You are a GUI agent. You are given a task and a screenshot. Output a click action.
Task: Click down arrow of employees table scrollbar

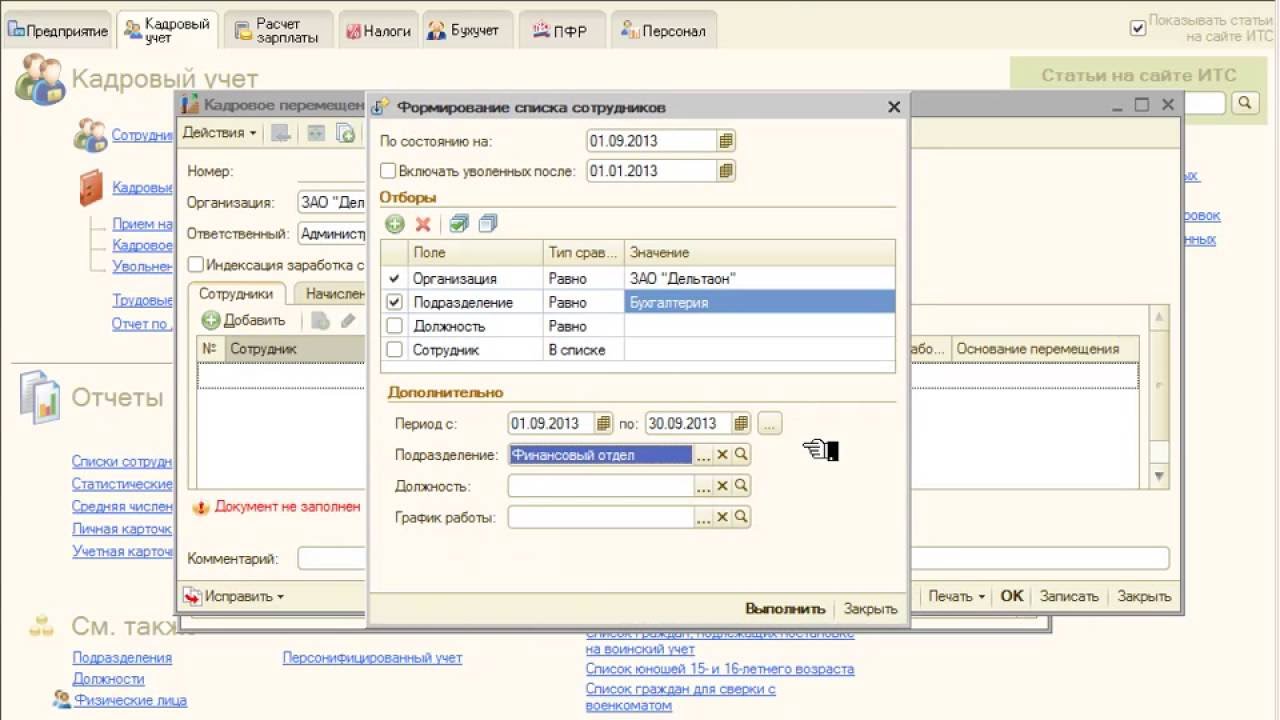click(1159, 476)
